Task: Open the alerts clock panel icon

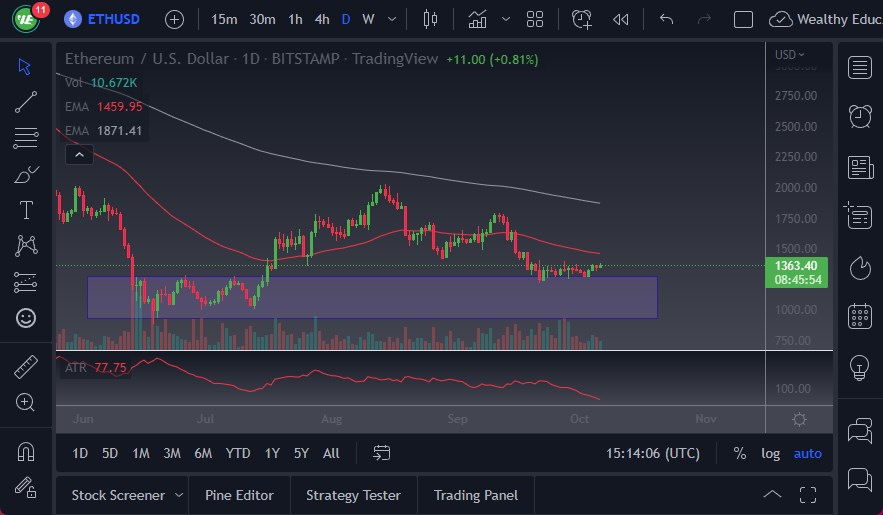Action: click(859, 116)
